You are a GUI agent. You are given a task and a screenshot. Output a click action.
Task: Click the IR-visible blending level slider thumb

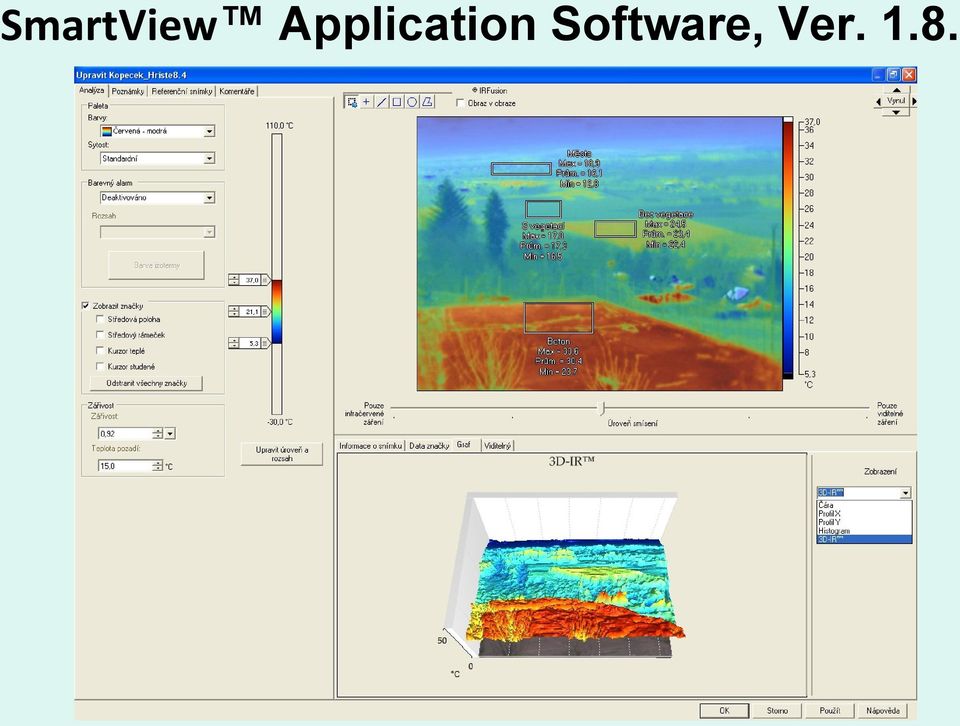[x=602, y=408]
